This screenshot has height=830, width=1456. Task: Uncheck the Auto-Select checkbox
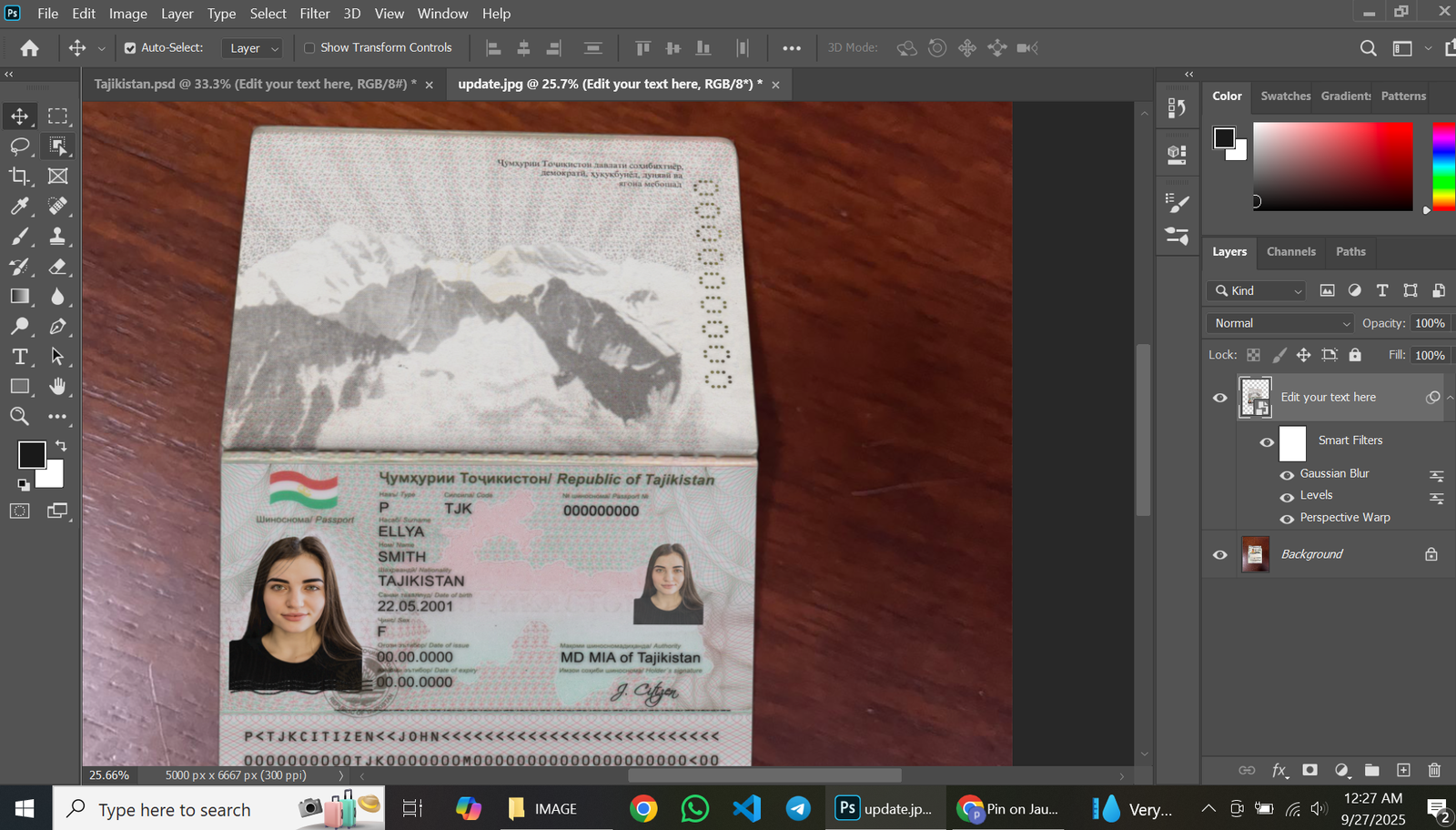point(130,48)
